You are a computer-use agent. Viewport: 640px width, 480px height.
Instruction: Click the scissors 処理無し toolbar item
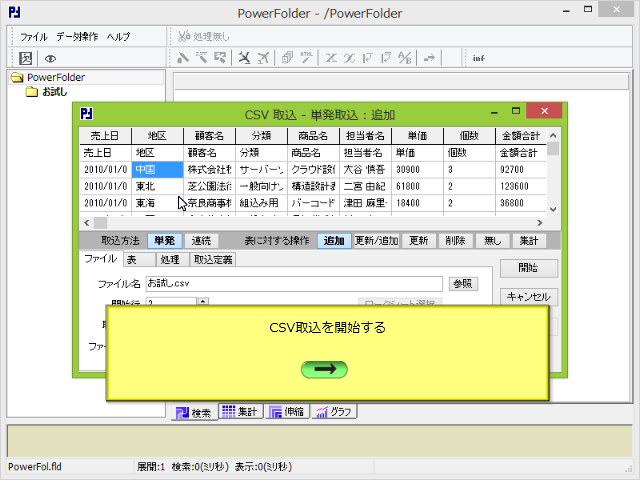coord(203,36)
